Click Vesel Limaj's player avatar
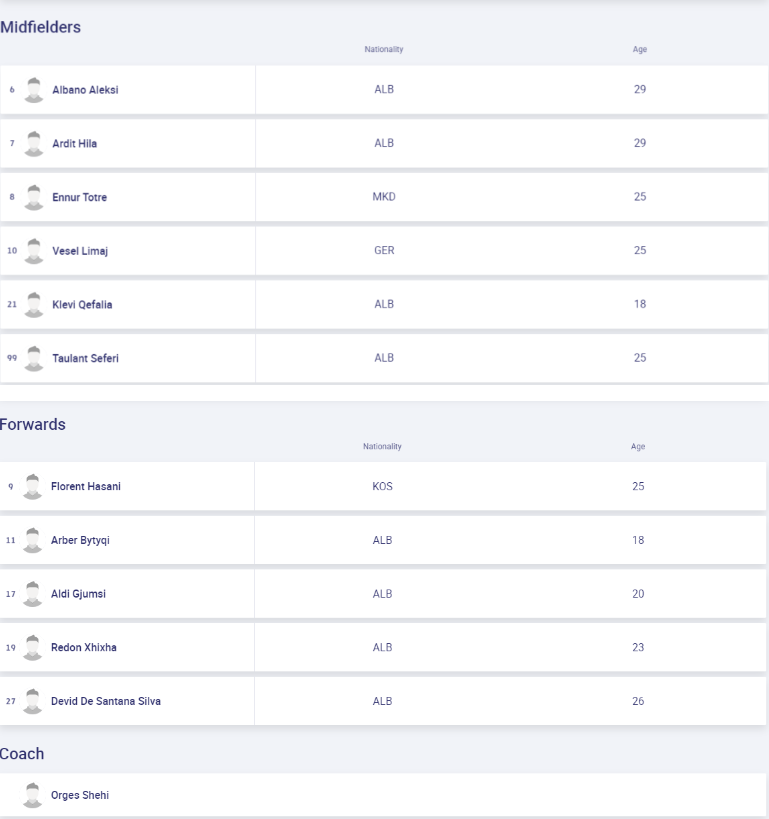 34,251
